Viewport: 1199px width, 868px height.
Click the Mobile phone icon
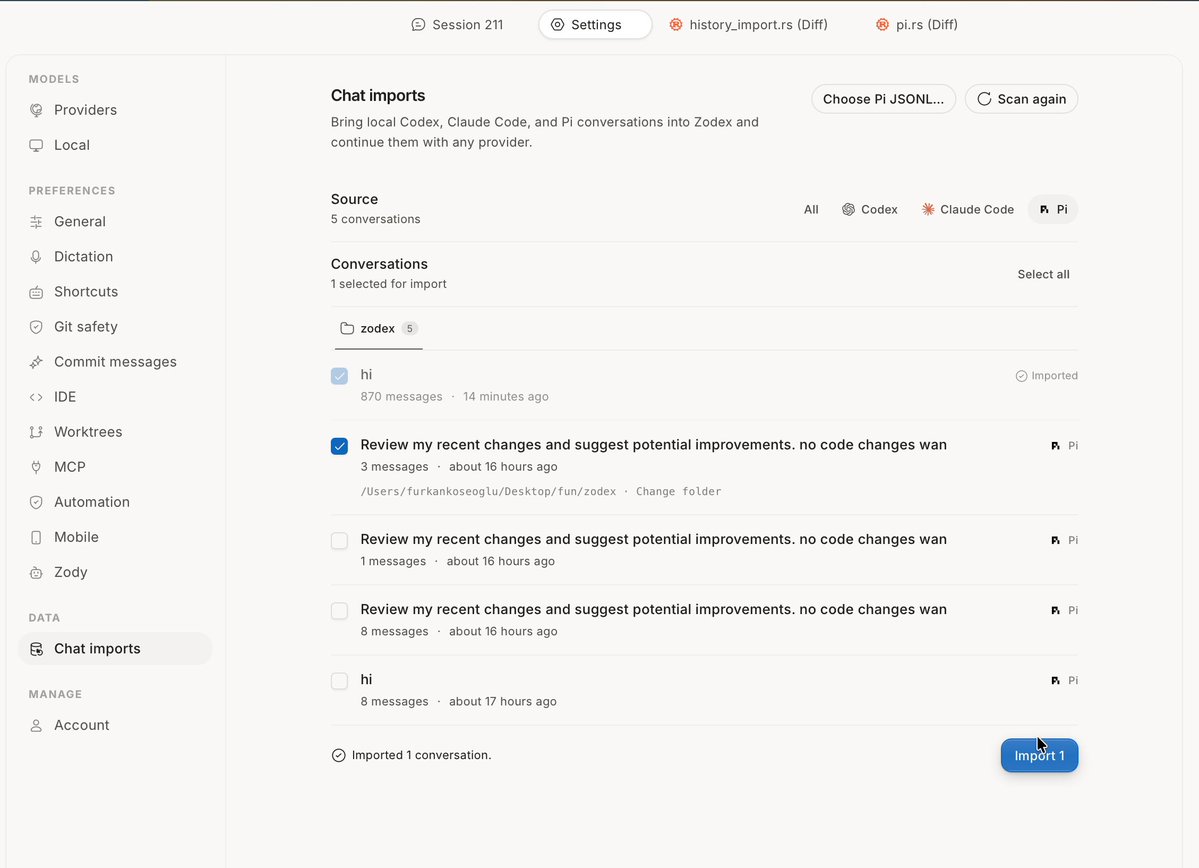click(x=36, y=538)
